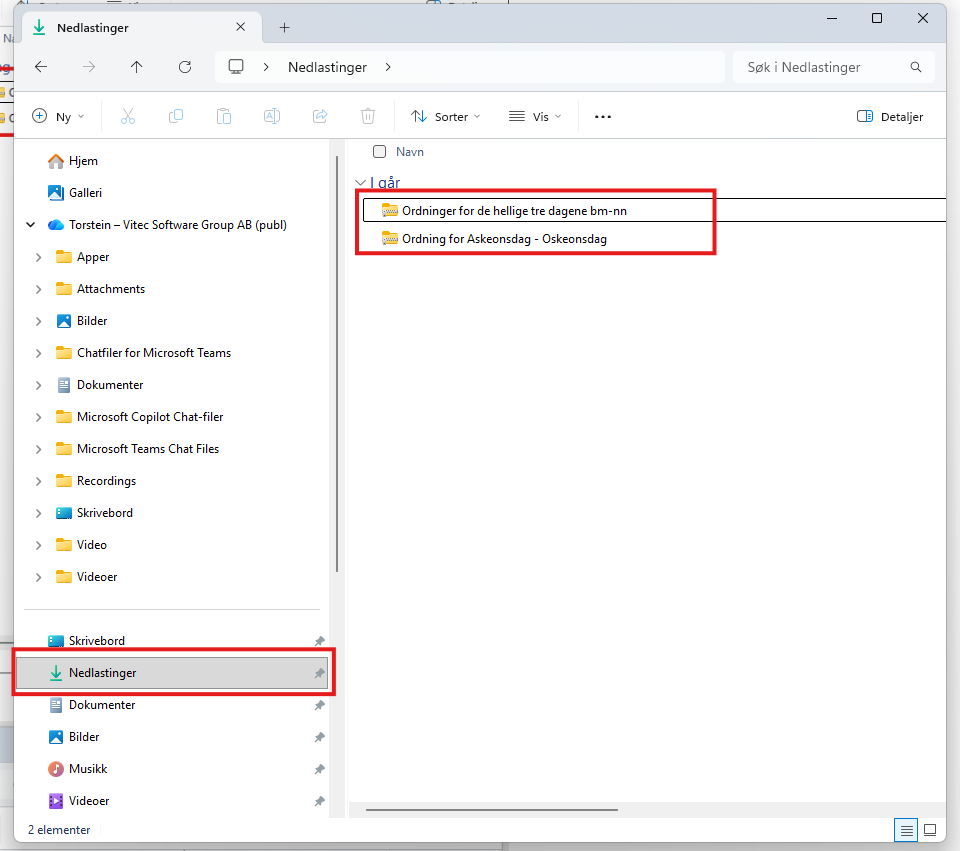Screen dimensions: 960x851
Task: Open the Vis view menu
Action: coord(535,116)
